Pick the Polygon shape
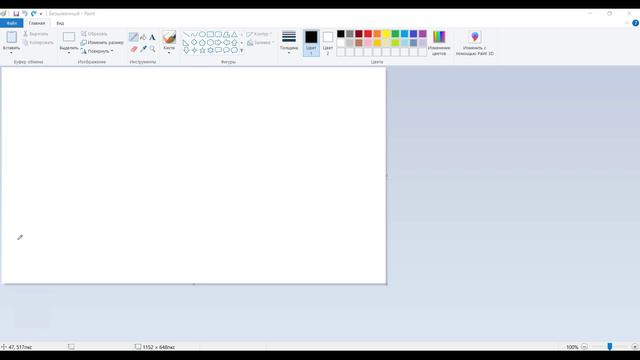640x360 pixels. click(227, 34)
